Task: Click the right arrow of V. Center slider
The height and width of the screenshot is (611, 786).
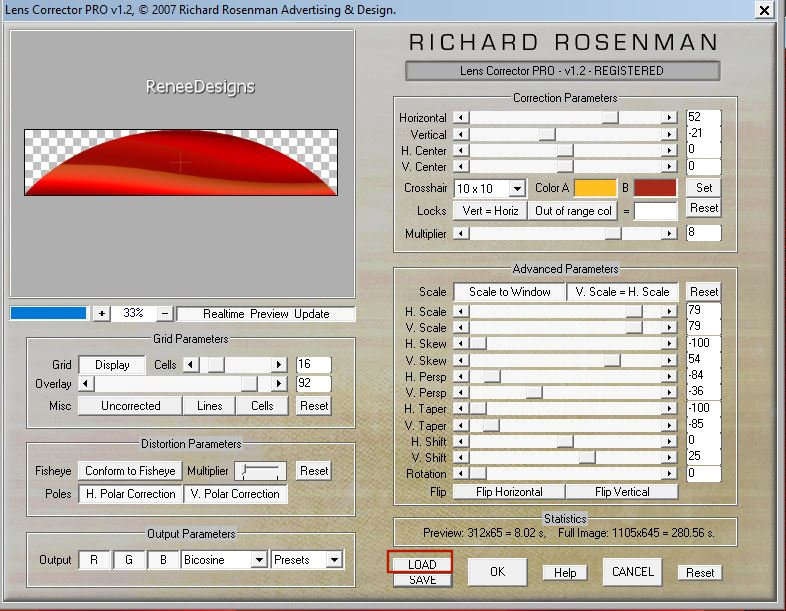Action: pos(669,166)
